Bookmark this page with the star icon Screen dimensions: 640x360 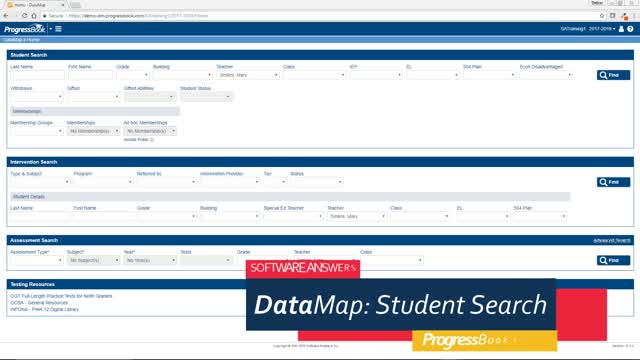602,16
